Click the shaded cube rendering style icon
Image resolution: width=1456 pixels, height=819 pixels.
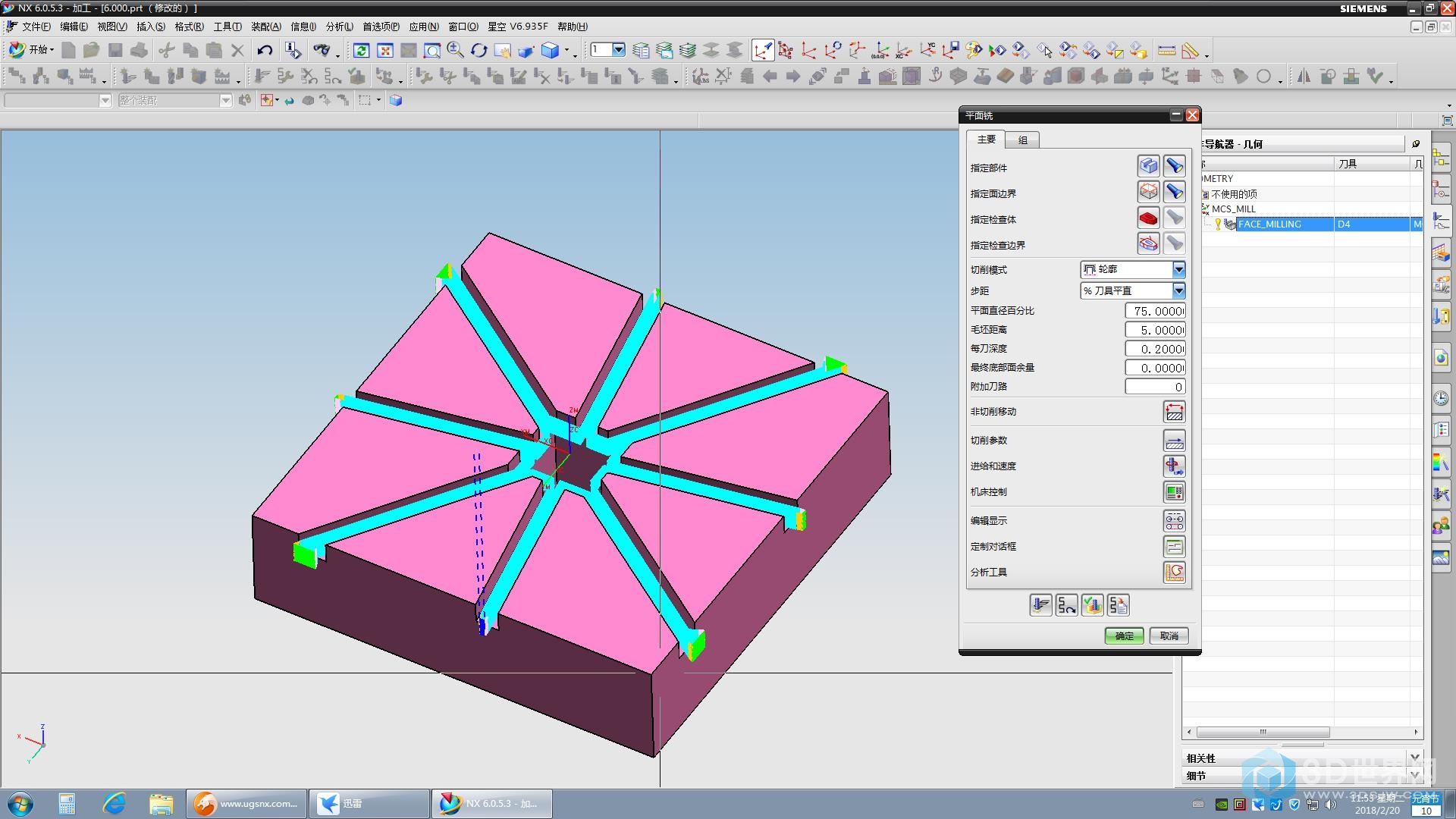coord(550,51)
